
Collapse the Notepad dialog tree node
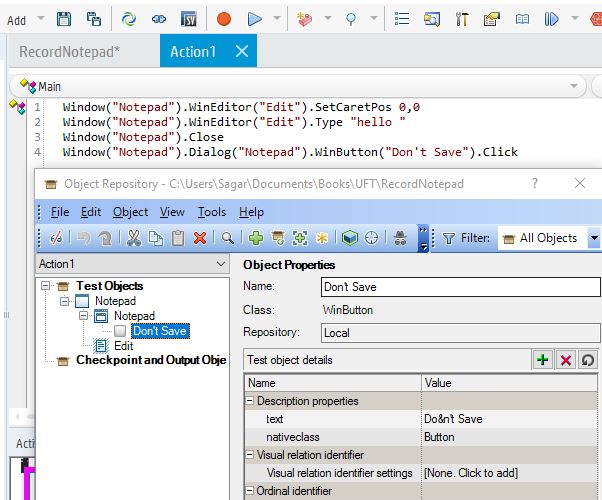[x=83, y=316]
